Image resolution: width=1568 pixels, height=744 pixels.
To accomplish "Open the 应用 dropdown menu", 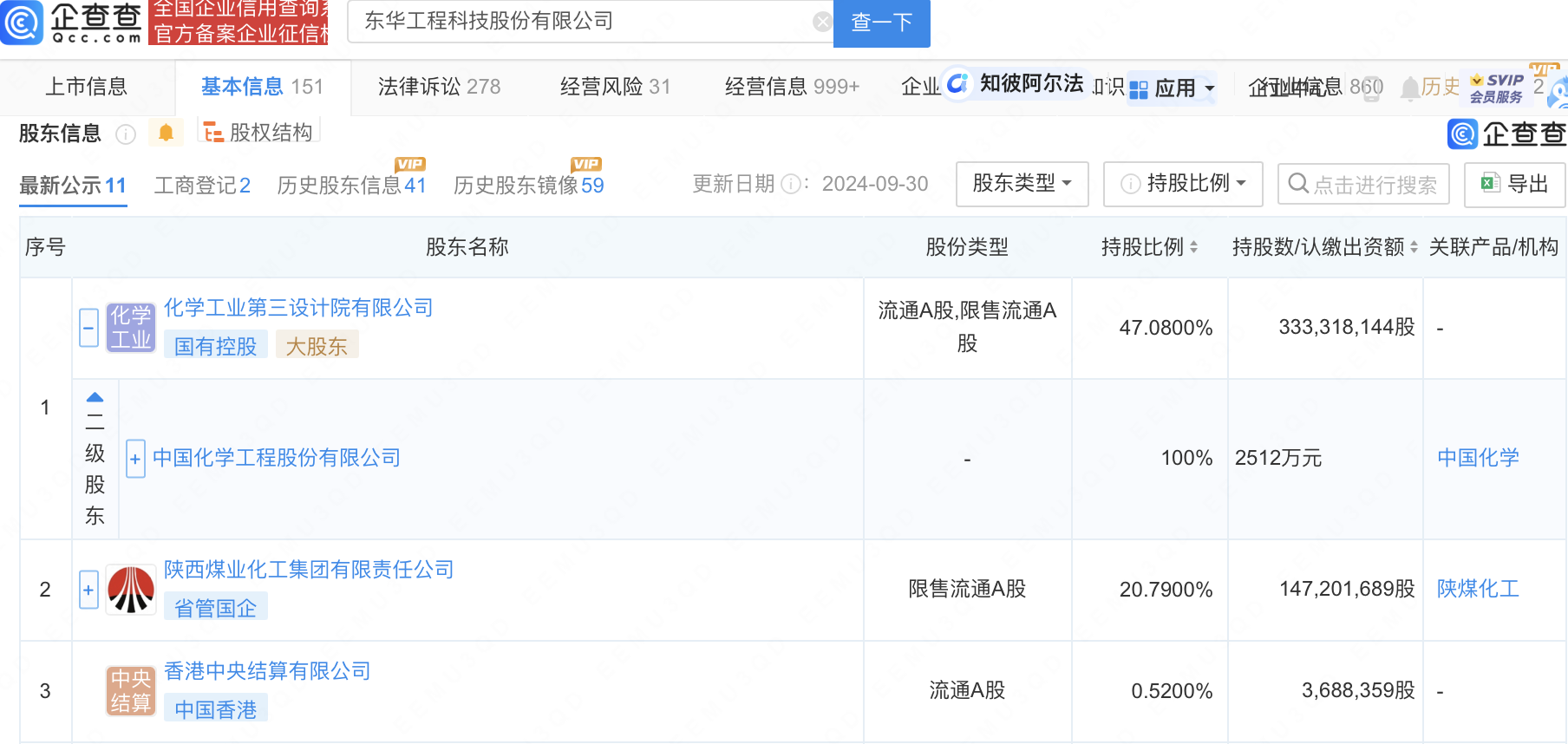I will pos(1172,88).
